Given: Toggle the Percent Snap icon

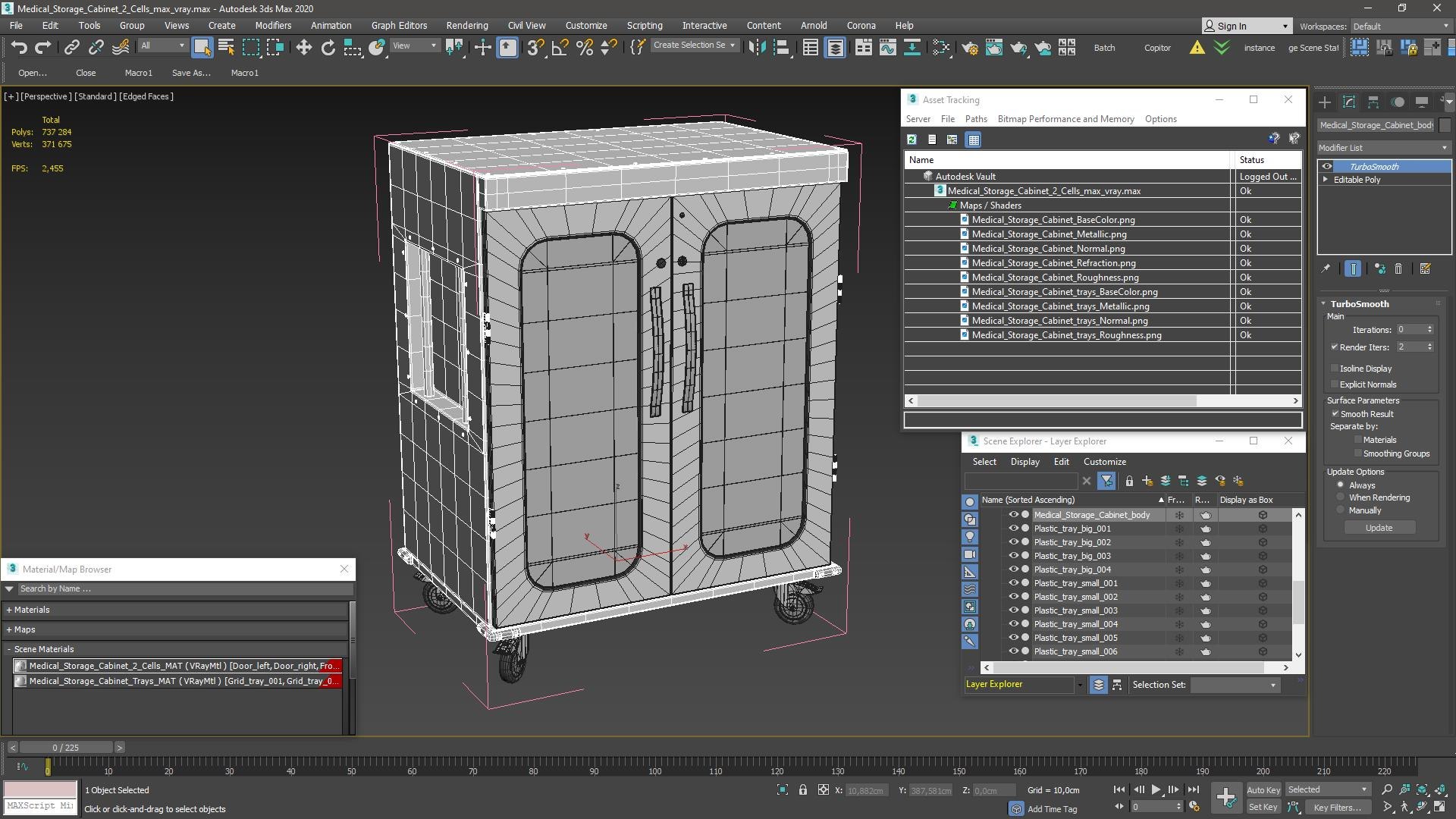Looking at the screenshot, I should point(585,47).
